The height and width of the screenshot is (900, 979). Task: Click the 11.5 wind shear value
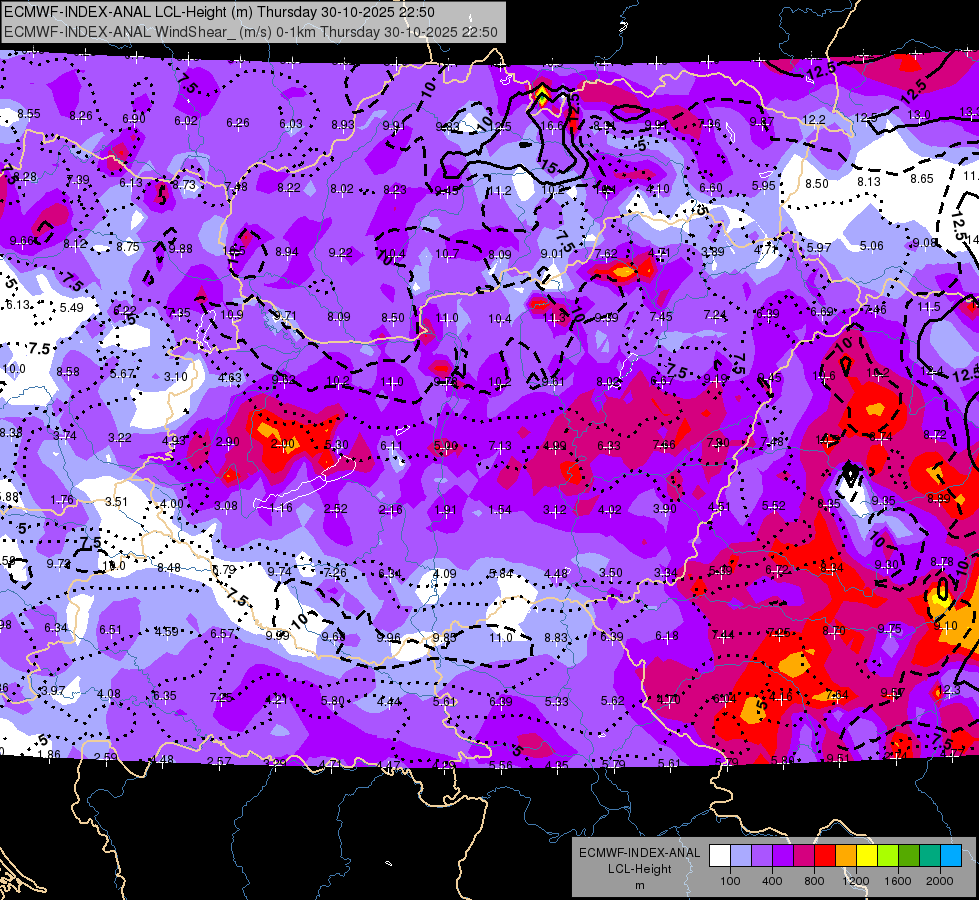pyautogui.click(x=929, y=307)
